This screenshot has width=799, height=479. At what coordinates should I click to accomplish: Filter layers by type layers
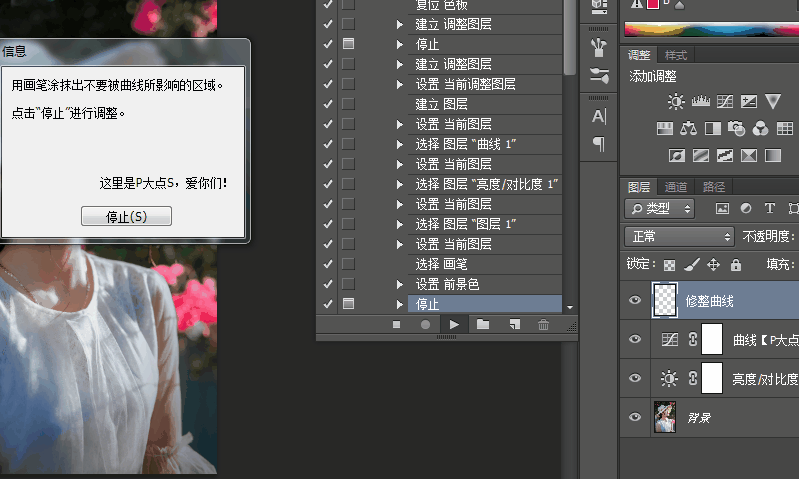769,208
